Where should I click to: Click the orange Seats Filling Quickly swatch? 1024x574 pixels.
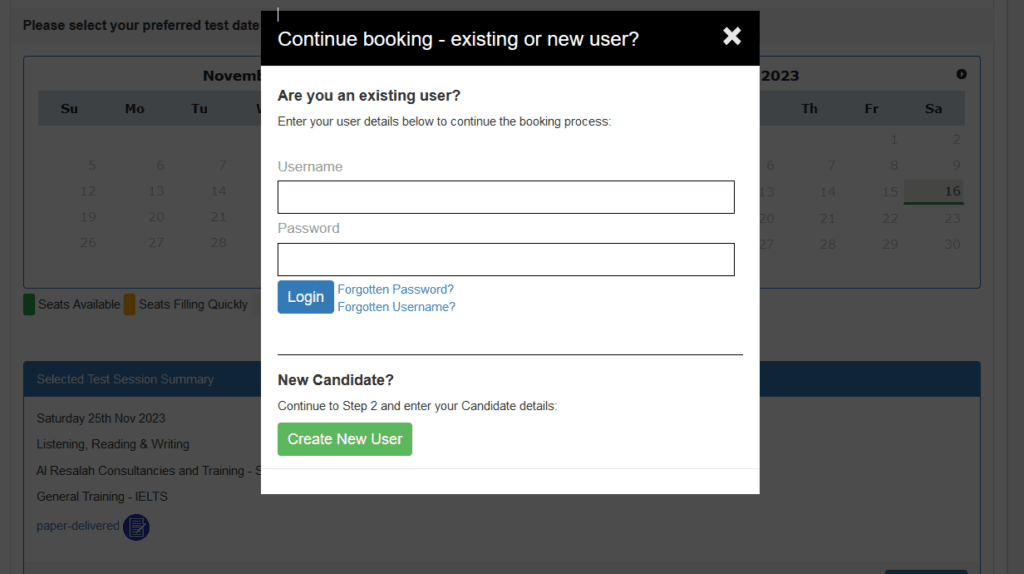pyautogui.click(x=130, y=305)
